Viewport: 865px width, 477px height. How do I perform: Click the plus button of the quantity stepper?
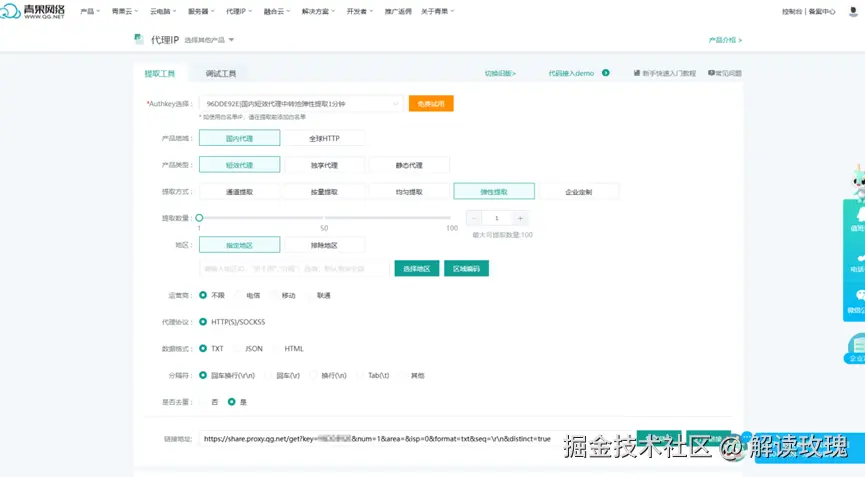click(520, 218)
